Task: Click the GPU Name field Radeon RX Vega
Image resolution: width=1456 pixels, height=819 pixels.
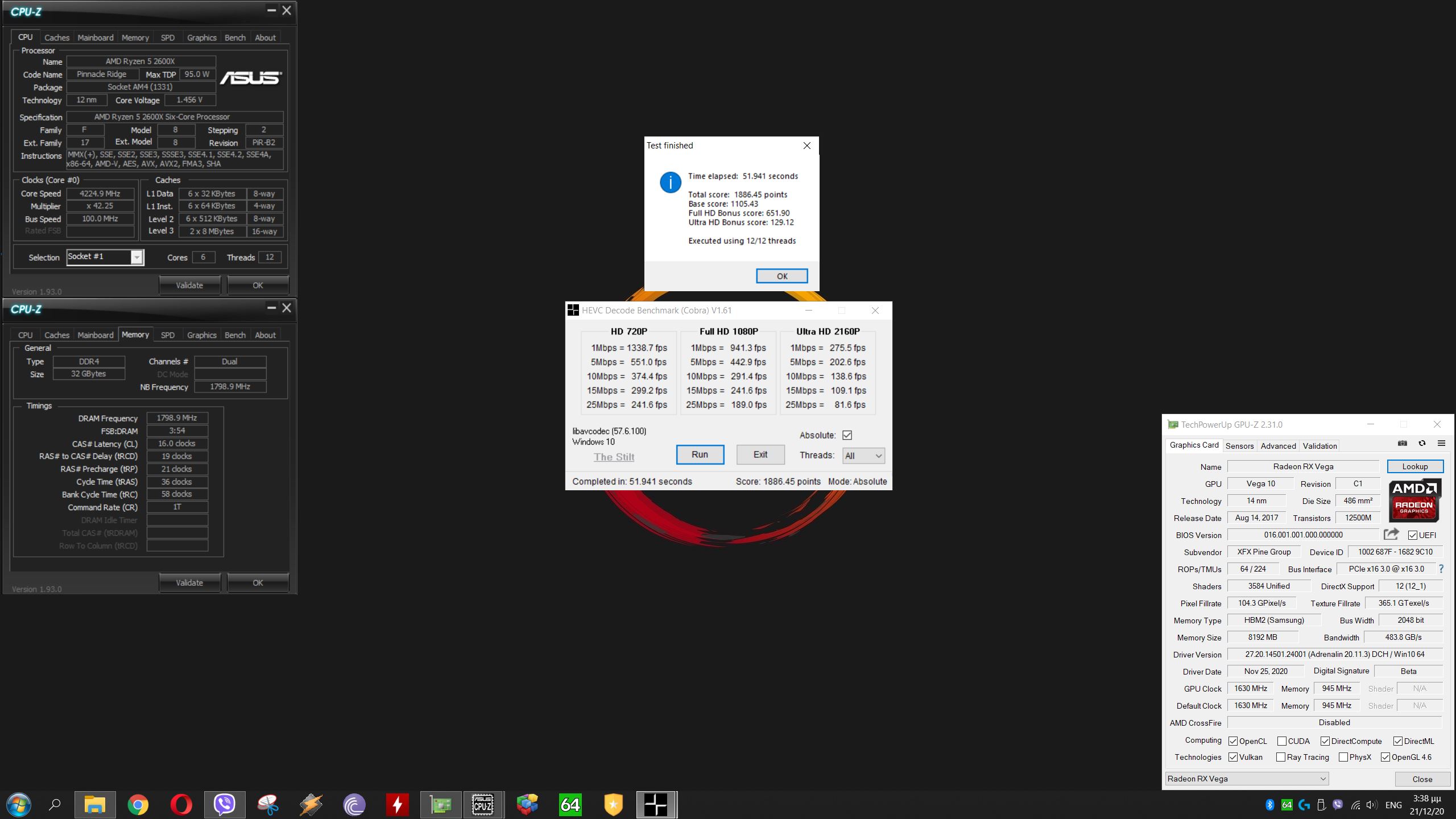Action: click(x=1303, y=466)
